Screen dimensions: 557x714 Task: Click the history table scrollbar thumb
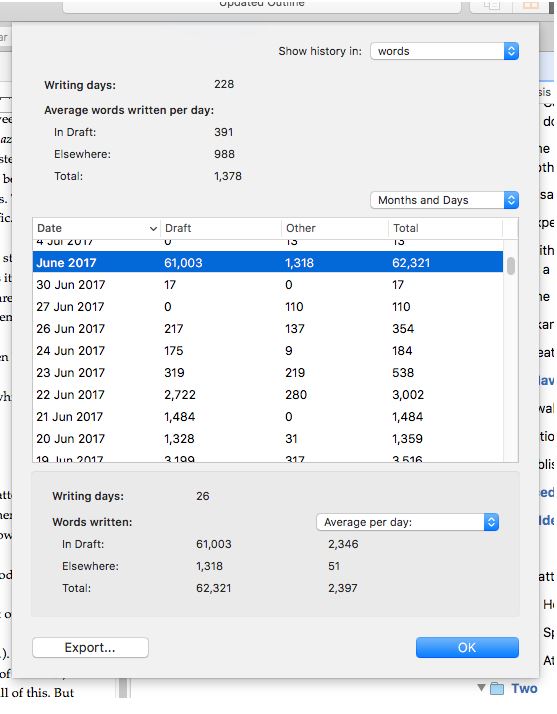click(x=511, y=266)
